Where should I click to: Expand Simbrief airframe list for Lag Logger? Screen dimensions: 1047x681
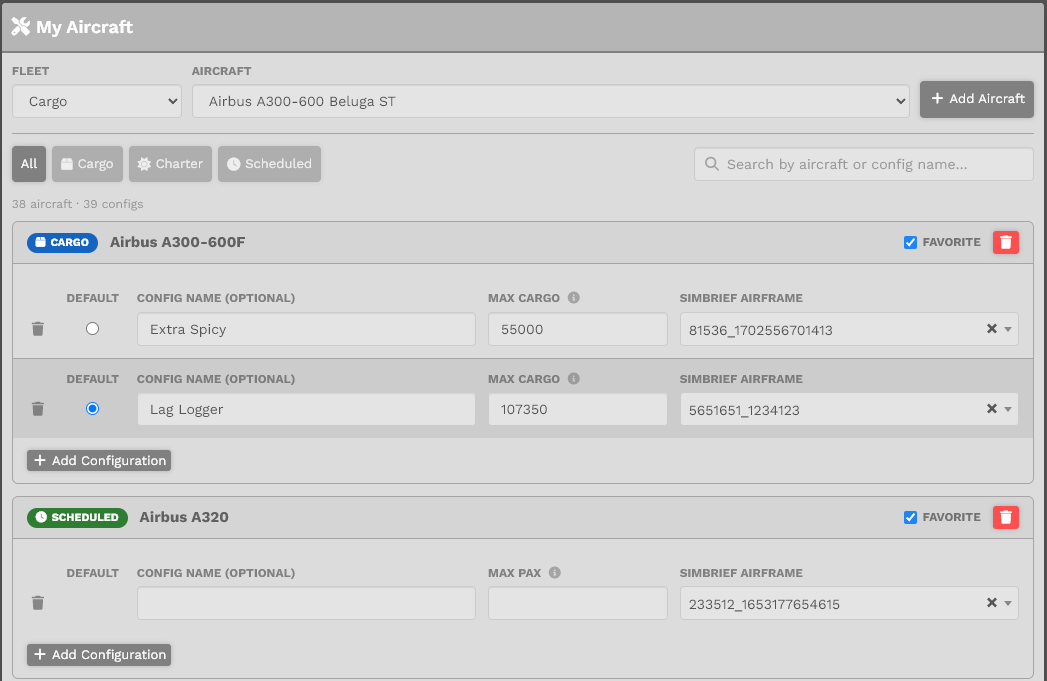coord(1008,409)
